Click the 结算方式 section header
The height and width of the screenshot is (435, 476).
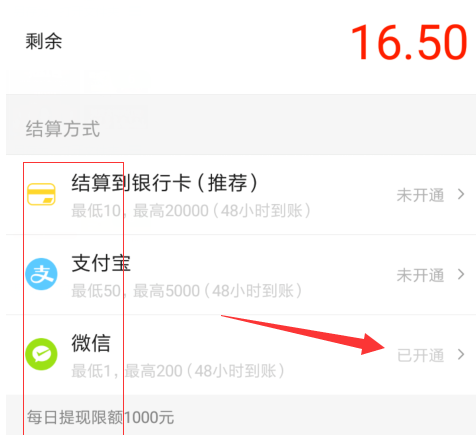coord(63,129)
